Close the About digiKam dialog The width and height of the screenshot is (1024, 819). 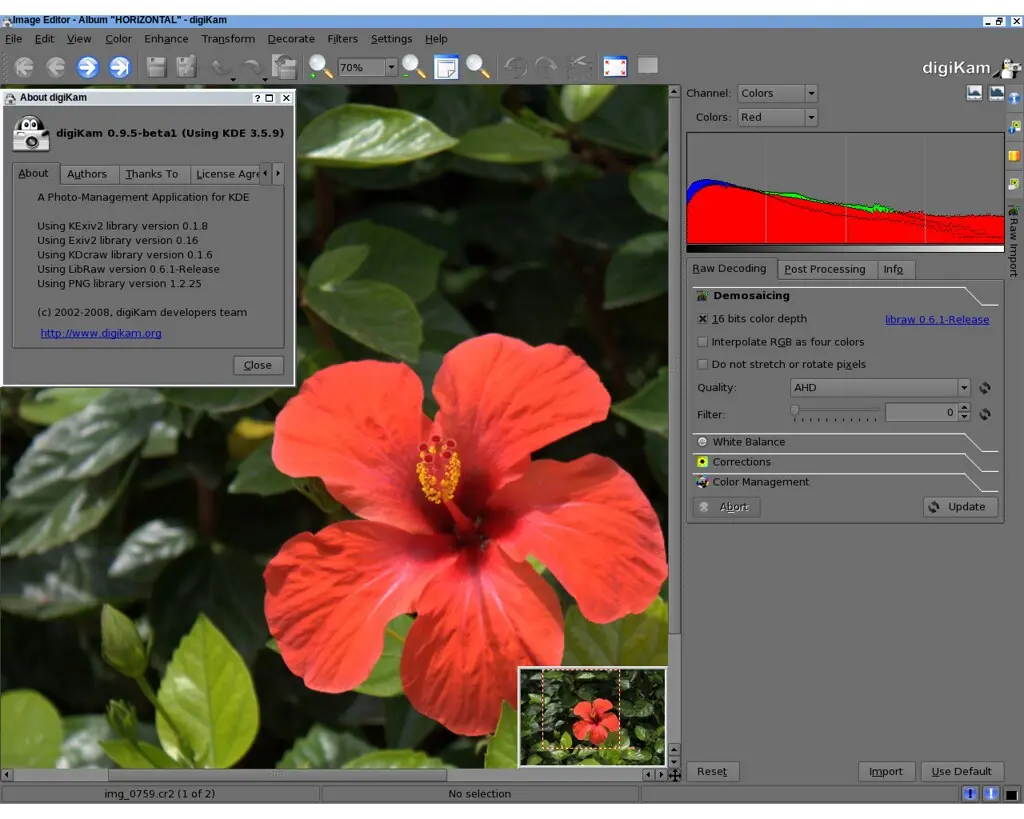(x=257, y=365)
